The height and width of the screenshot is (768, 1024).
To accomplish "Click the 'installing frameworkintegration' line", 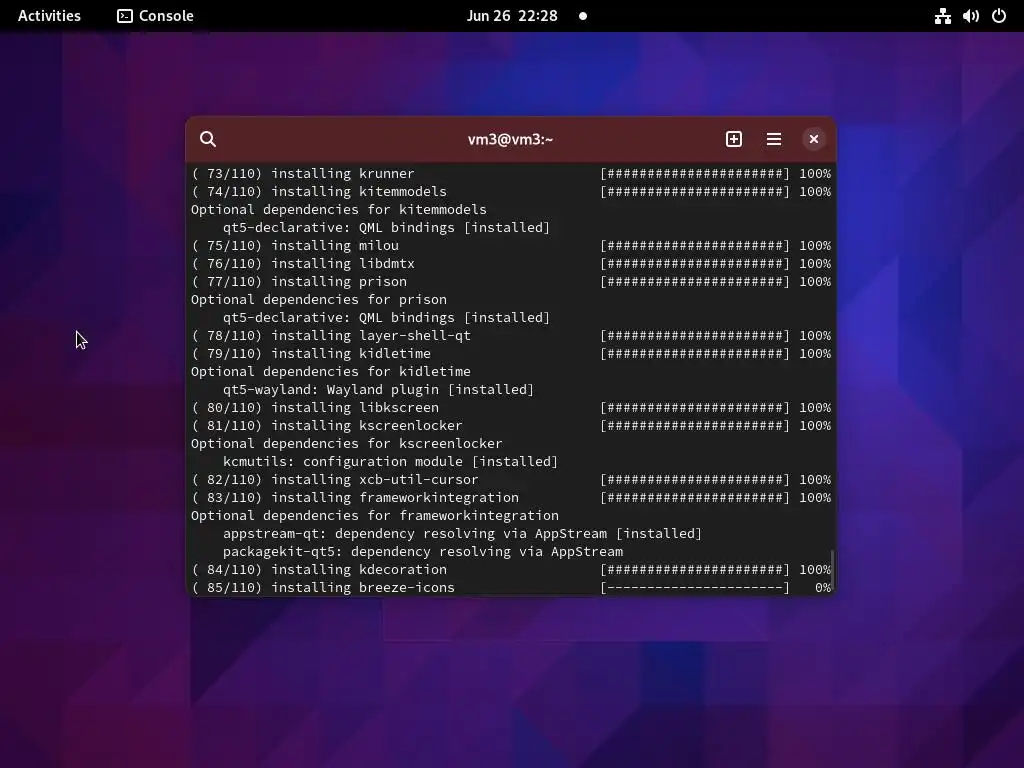I will pyautogui.click(x=511, y=498).
